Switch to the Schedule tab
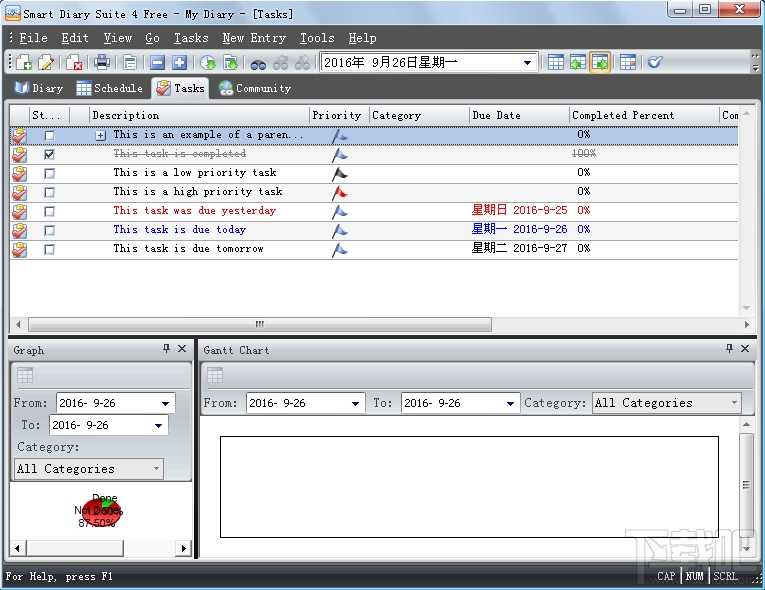This screenshot has width=765, height=590. (110, 88)
